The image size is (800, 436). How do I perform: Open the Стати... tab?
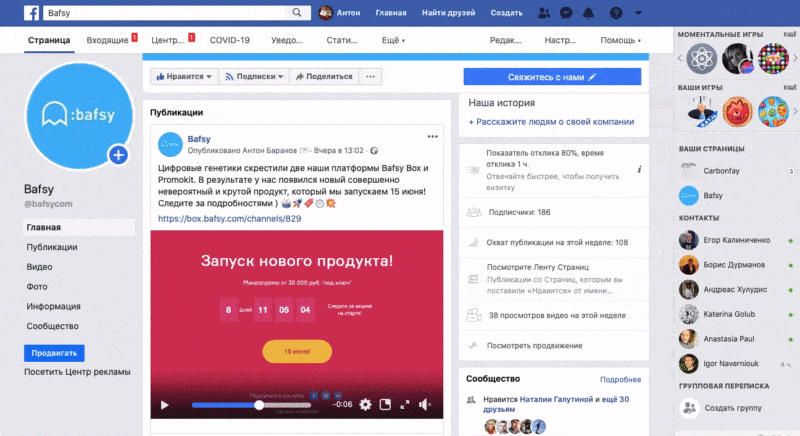pyautogui.click(x=342, y=40)
